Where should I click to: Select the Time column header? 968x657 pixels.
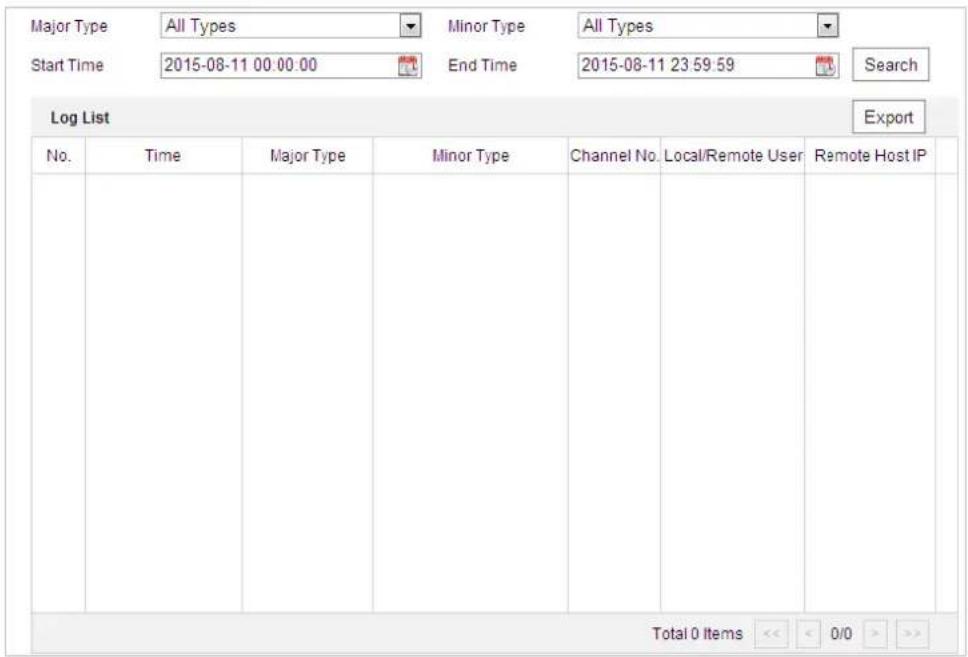coord(163,156)
